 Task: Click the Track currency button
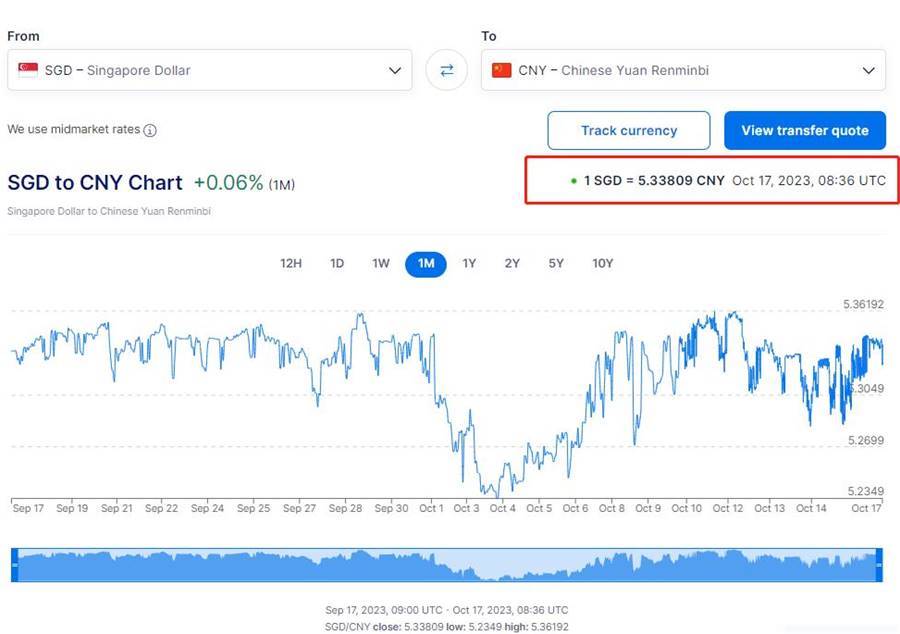click(x=629, y=130)
